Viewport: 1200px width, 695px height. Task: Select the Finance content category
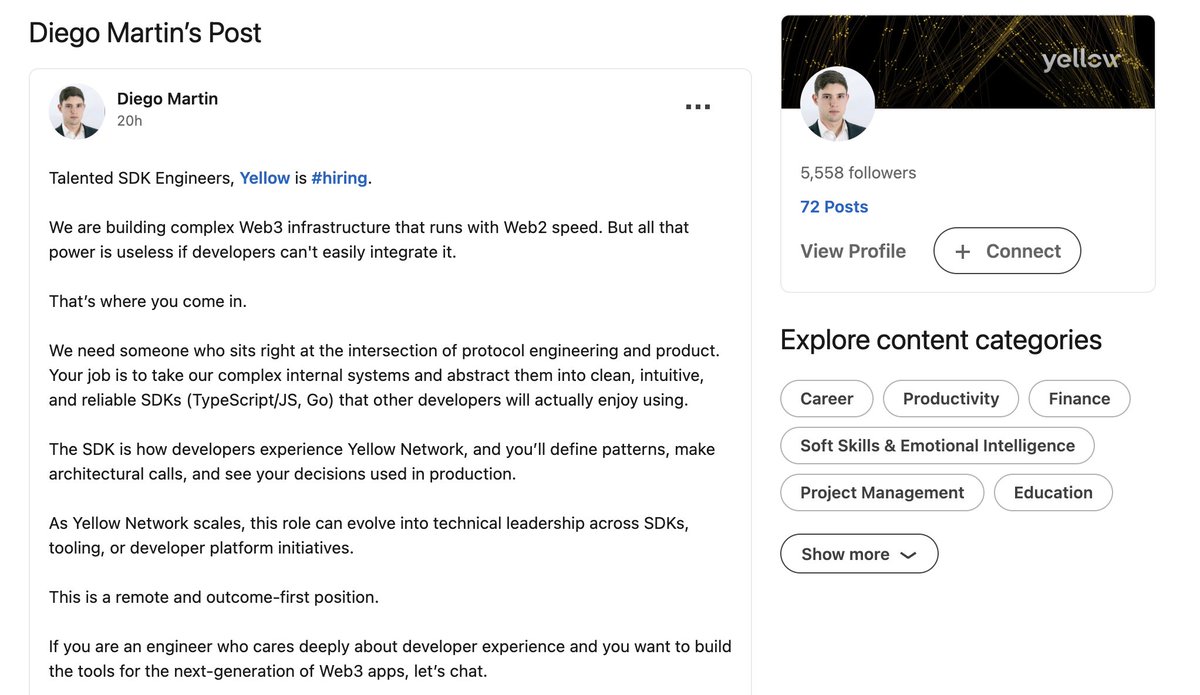pos(1079,398)
